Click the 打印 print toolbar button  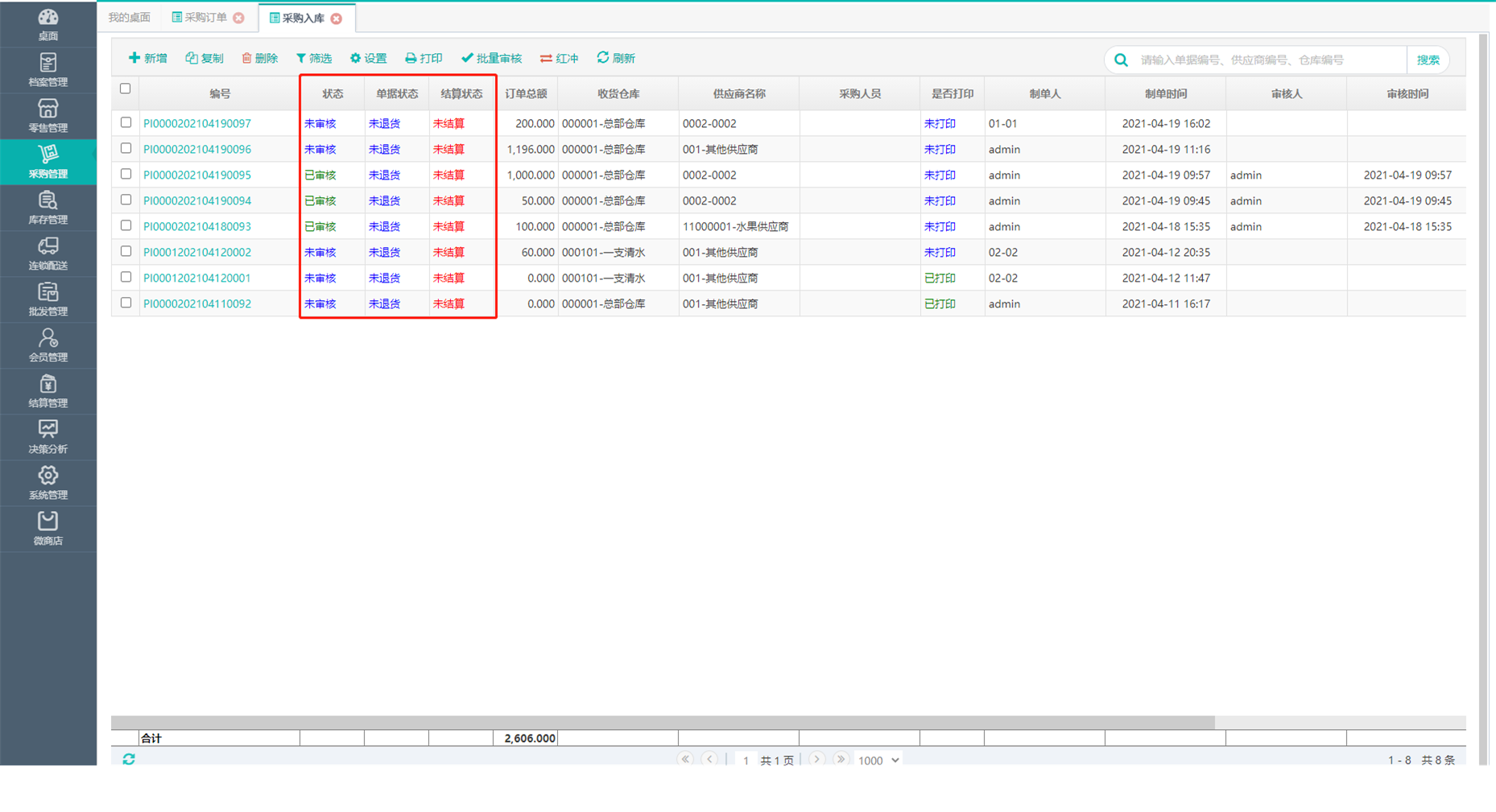pyautogui.click(x=424, y=58)
